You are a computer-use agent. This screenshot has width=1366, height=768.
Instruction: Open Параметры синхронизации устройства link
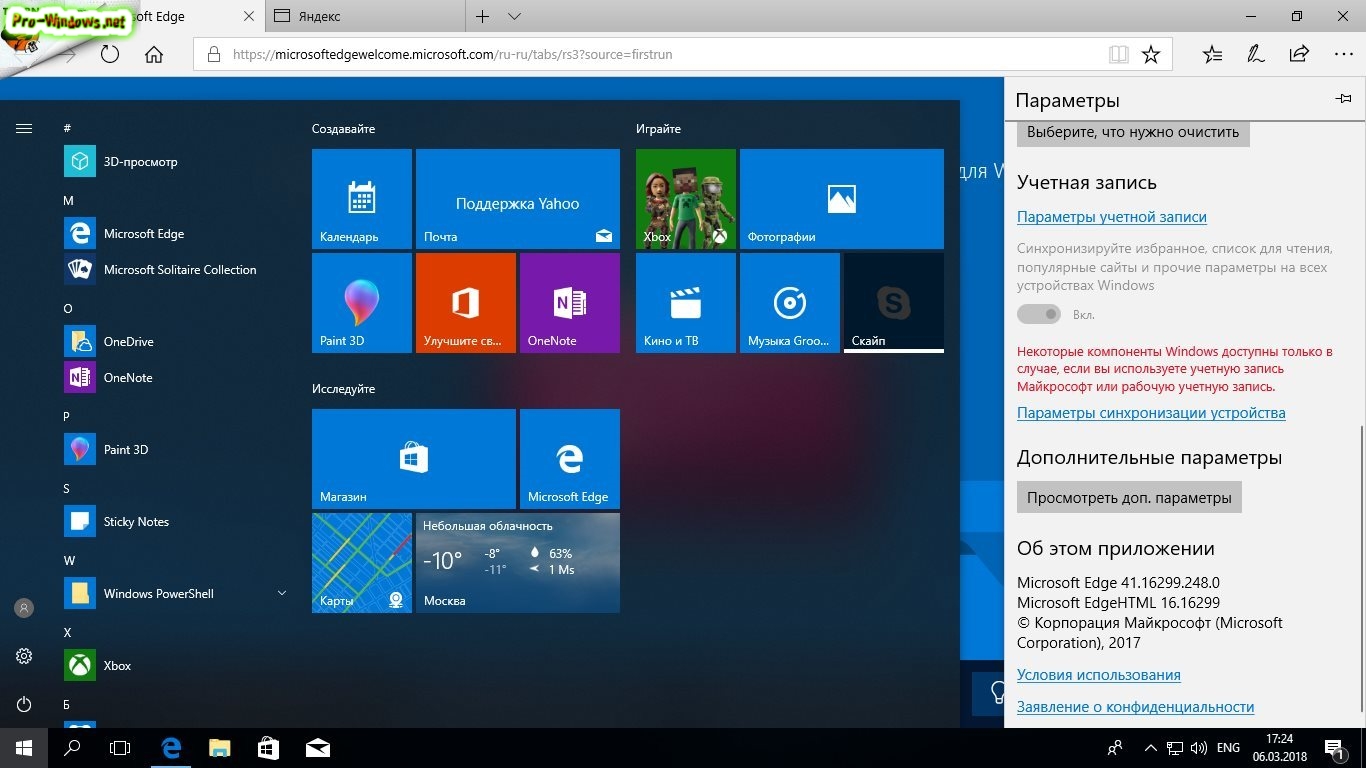click(1151, 413)
